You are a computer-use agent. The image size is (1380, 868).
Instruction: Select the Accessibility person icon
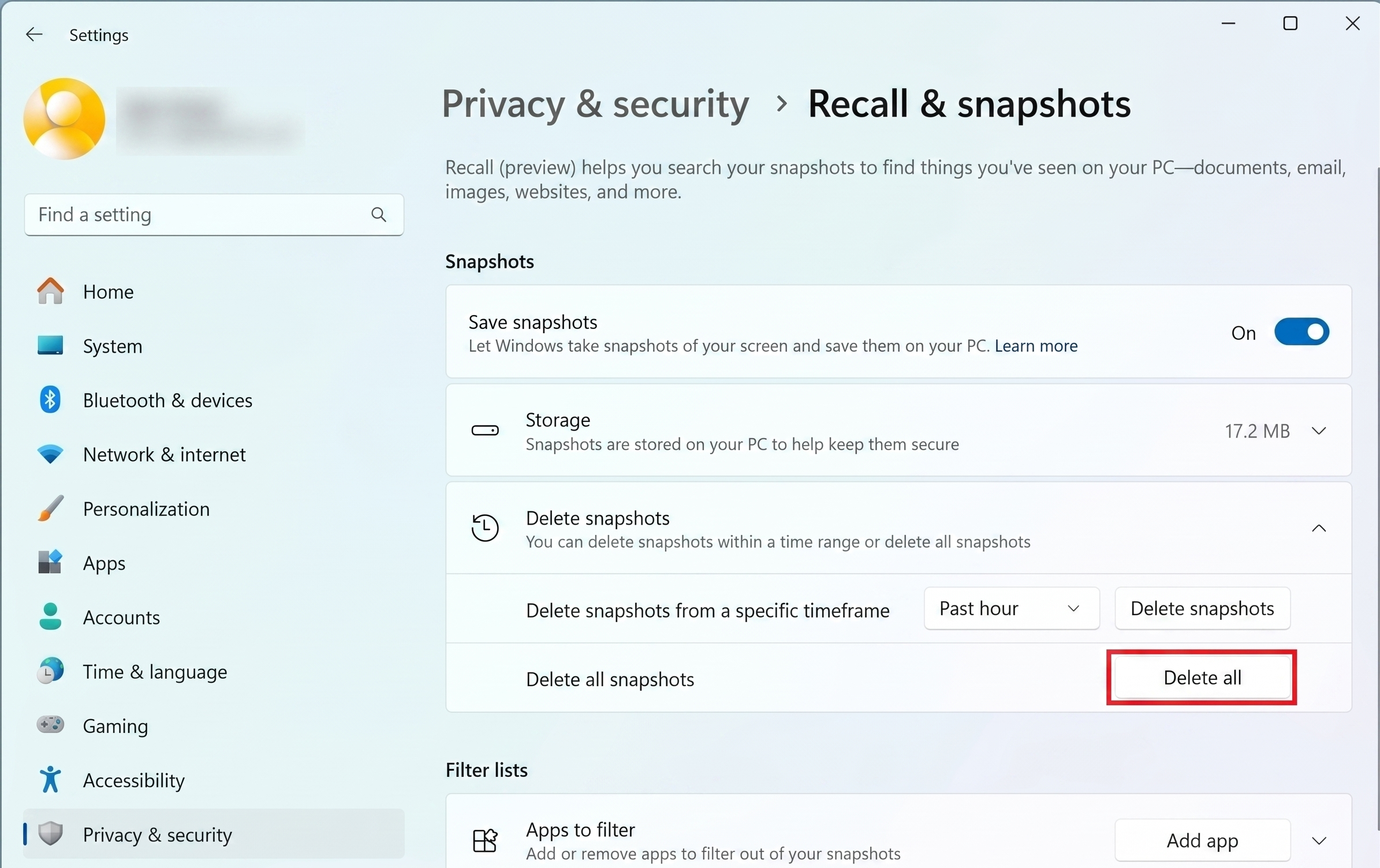[x=50, y=780]
